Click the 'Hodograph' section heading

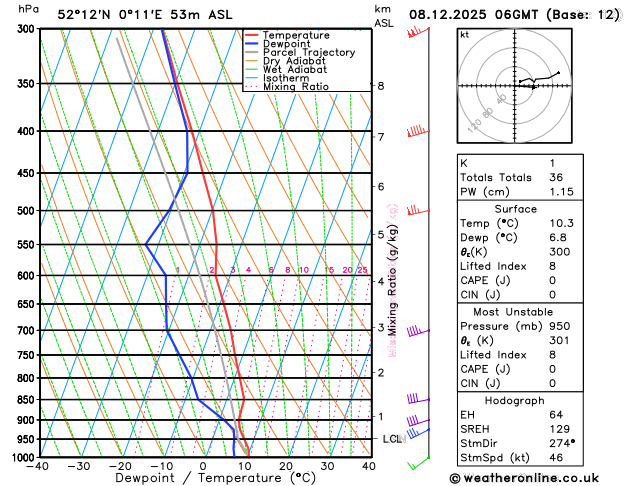pyautogui.click(x=514, y=401)
